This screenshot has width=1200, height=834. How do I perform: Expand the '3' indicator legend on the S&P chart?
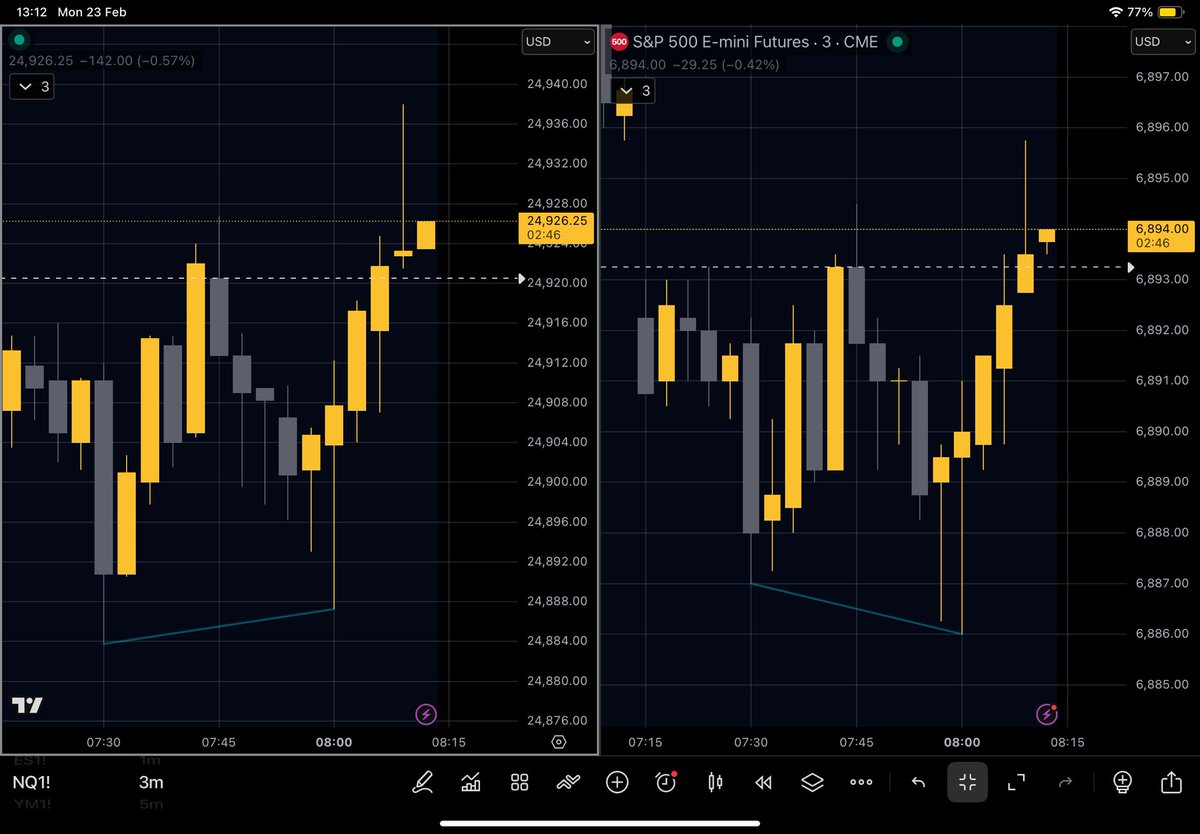[x=634, y=91]
